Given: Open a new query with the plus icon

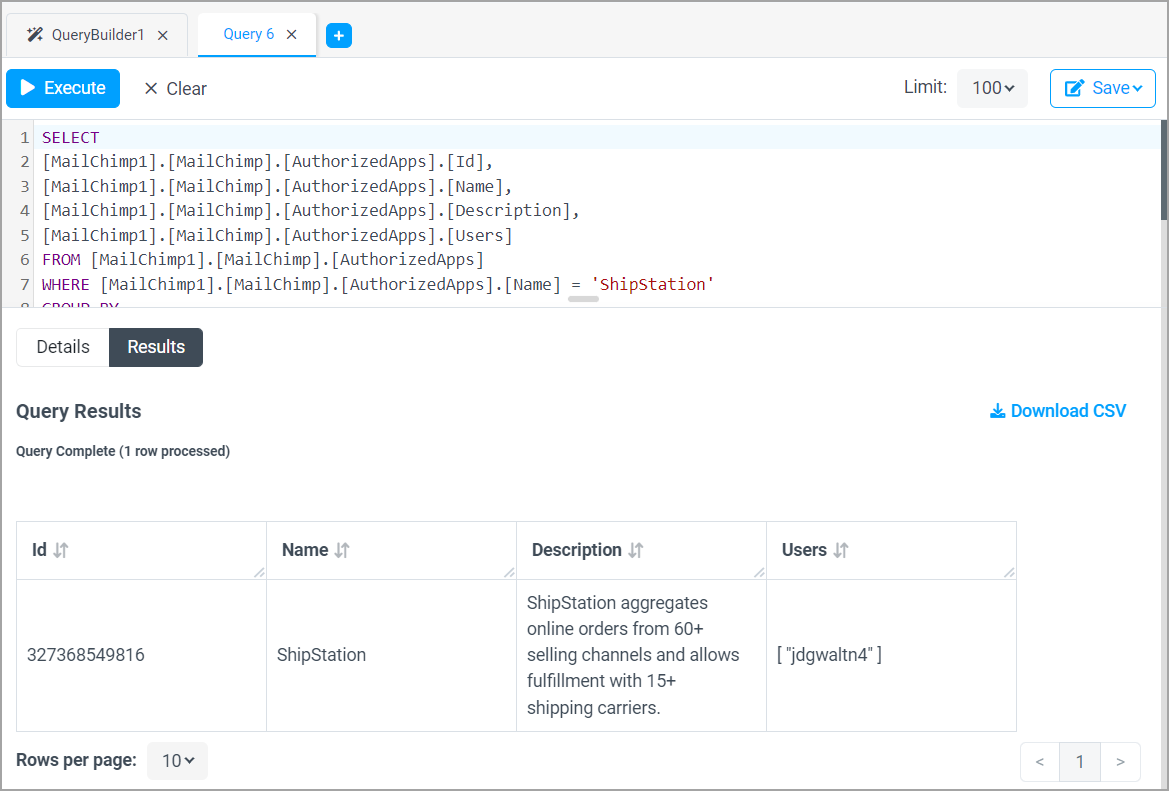Looking at the screenshot, I should coord(338,34).
